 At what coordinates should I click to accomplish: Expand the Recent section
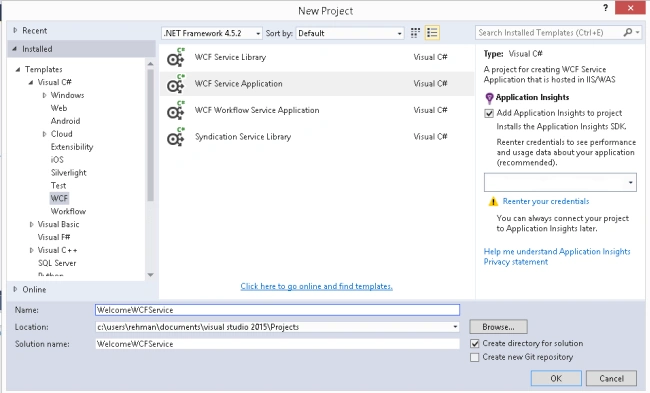click(x=15, y=30)
